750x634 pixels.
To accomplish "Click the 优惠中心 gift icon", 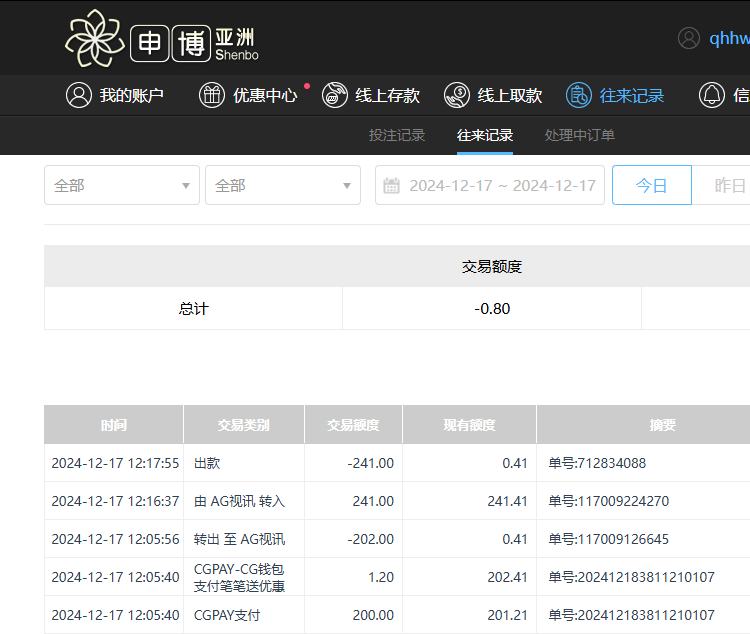I will [x=212, y=95].
